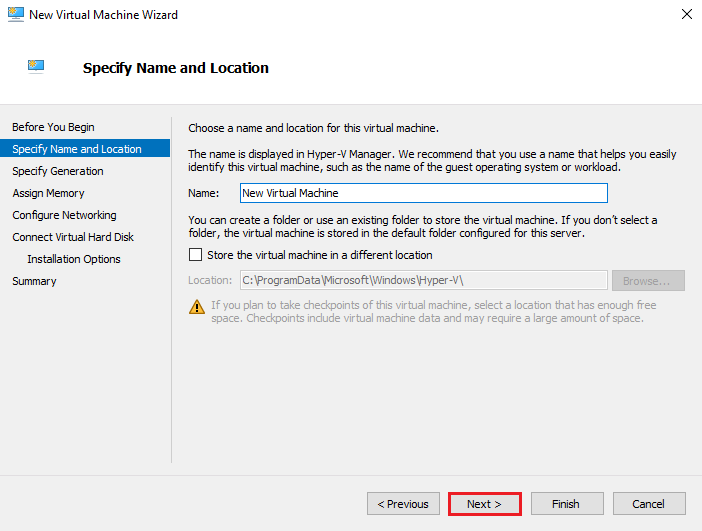
Task: Open the Configure Networking step
Action: click(x=64, y=215)
